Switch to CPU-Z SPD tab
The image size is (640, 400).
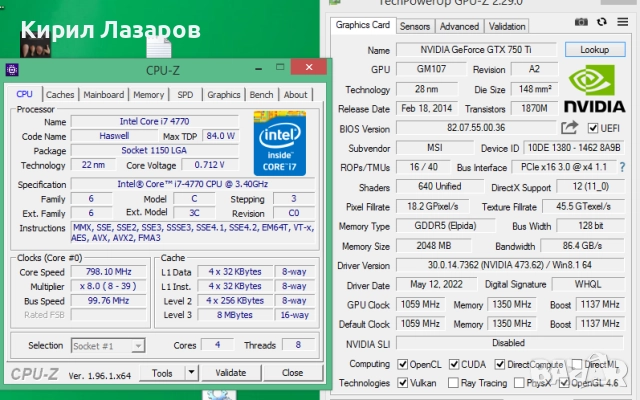(185, 95)
